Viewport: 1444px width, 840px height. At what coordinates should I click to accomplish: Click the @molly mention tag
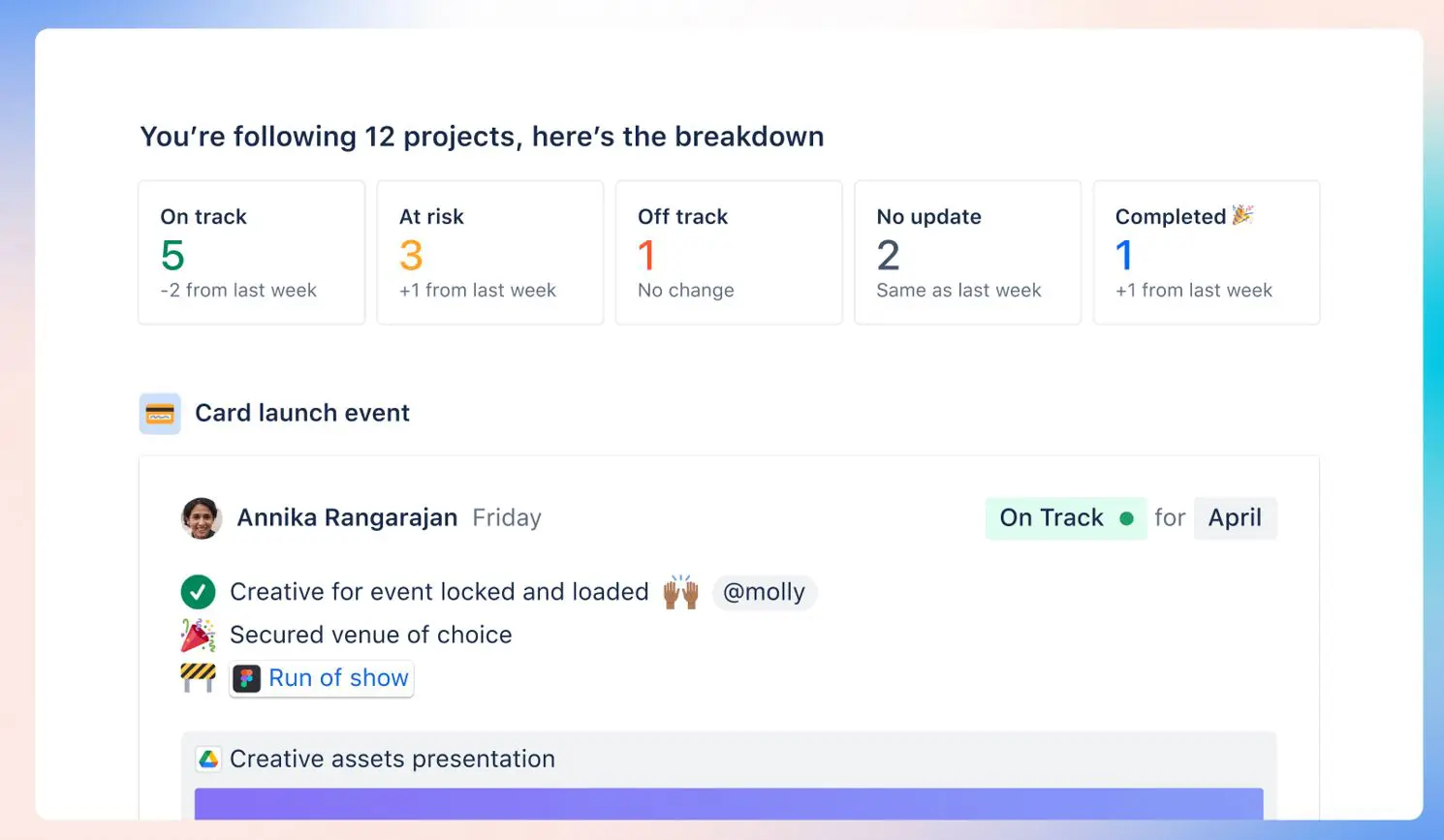coord(765,592)
